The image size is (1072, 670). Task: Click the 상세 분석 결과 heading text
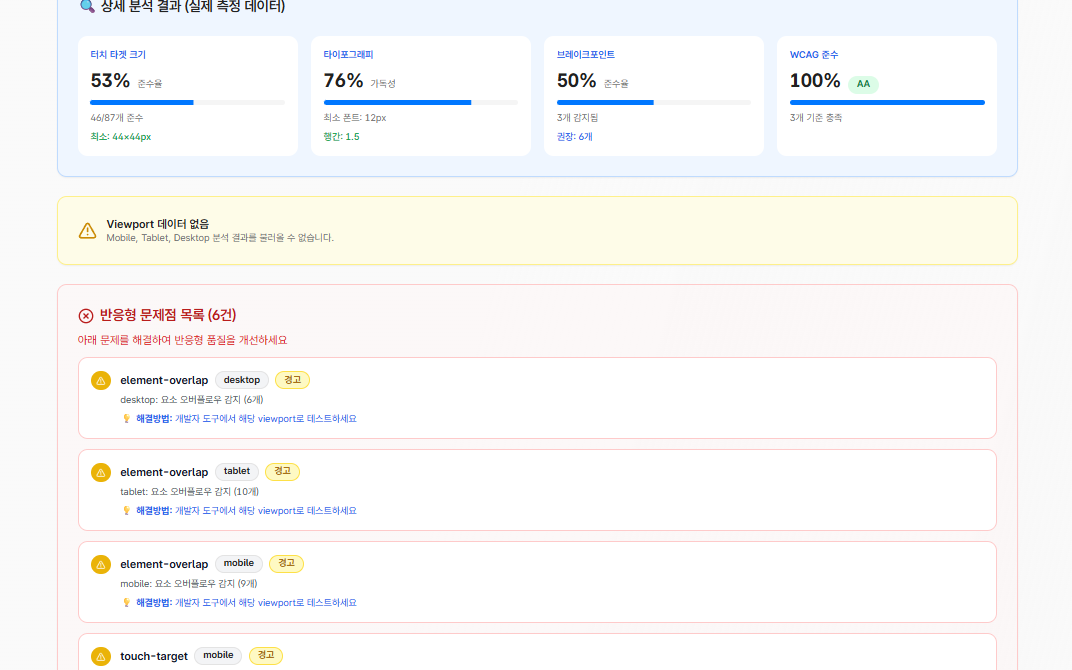(x=193, y=7)
